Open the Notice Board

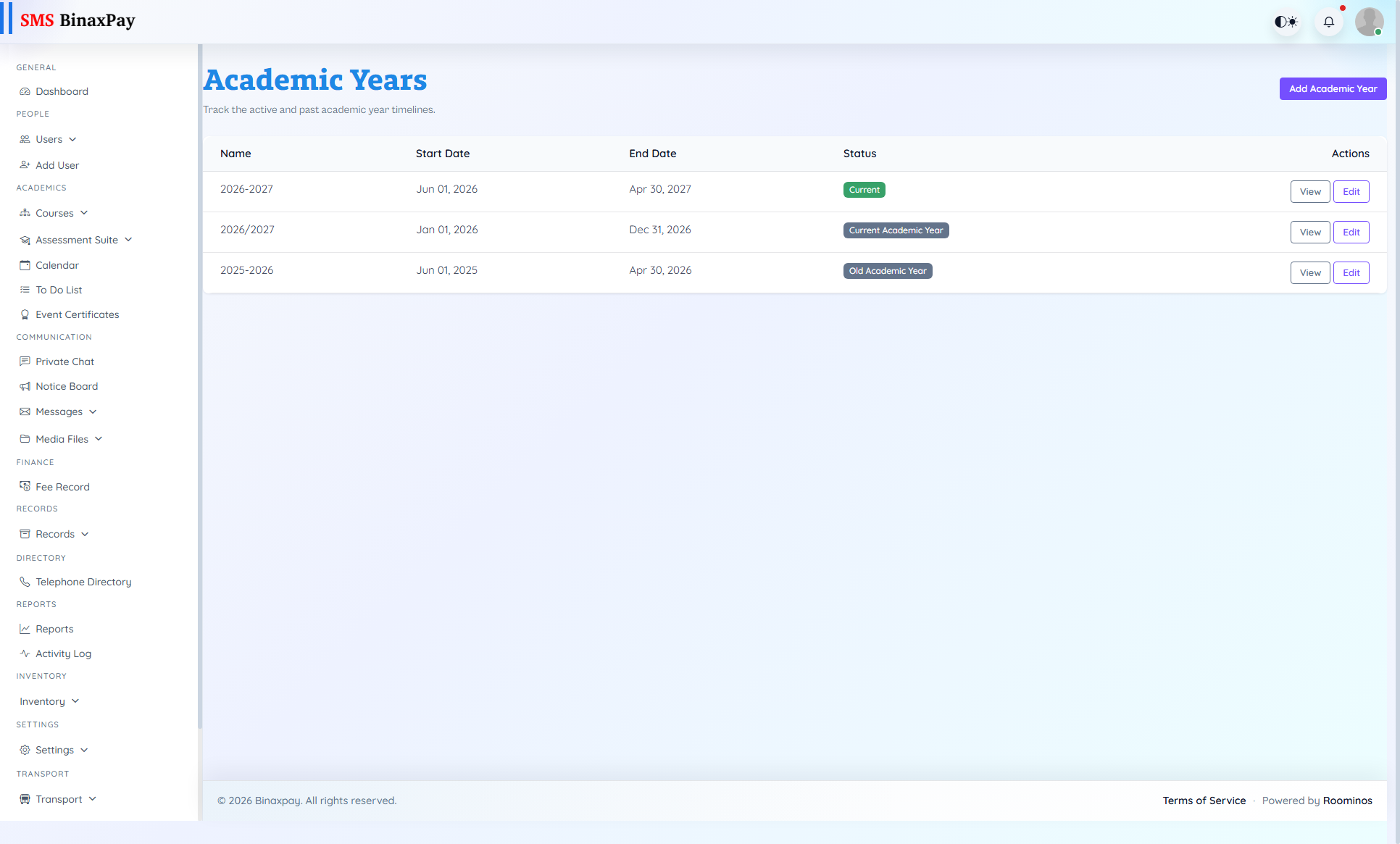click(x=67, y=386)
